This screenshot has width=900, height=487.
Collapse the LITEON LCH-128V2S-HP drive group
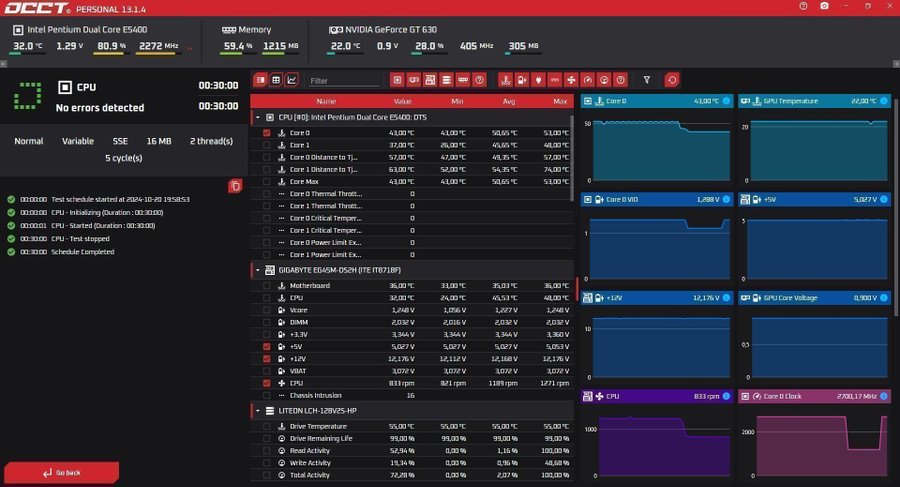click(258, 411)
